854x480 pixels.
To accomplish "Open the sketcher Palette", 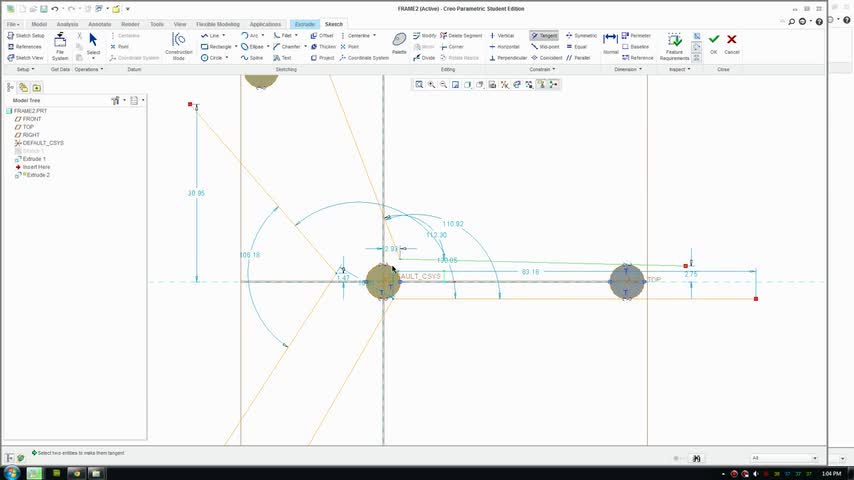I will pyautogui.click(x=399, y=43).
